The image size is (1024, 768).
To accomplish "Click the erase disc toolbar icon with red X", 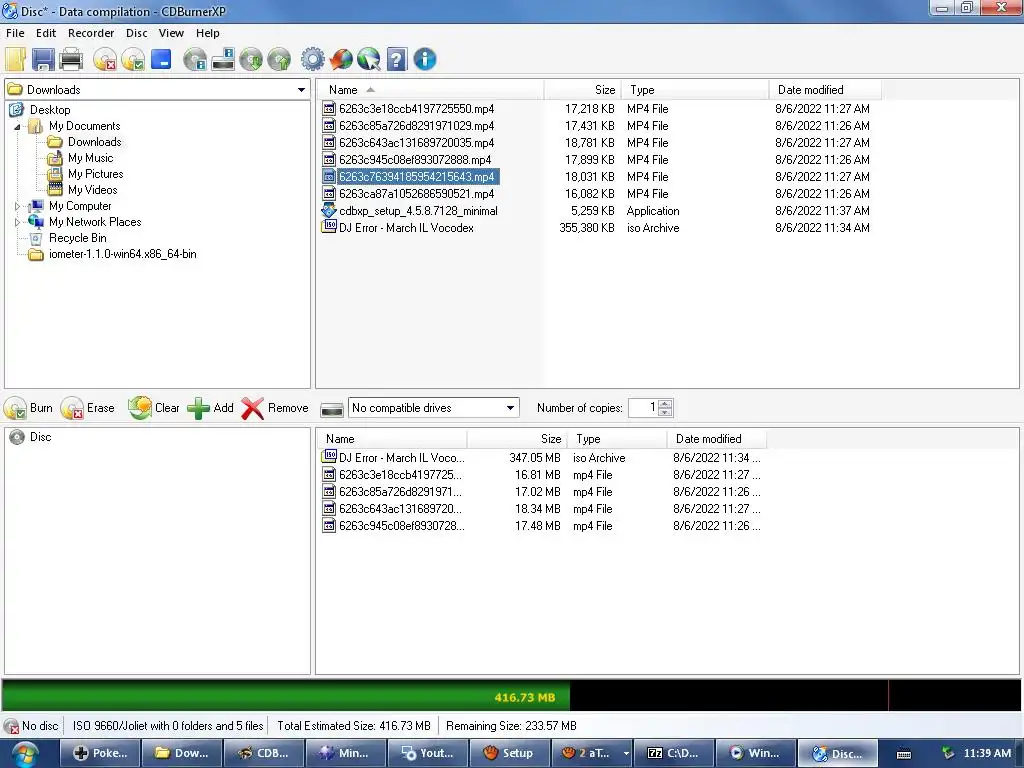I will coord(104,59).
